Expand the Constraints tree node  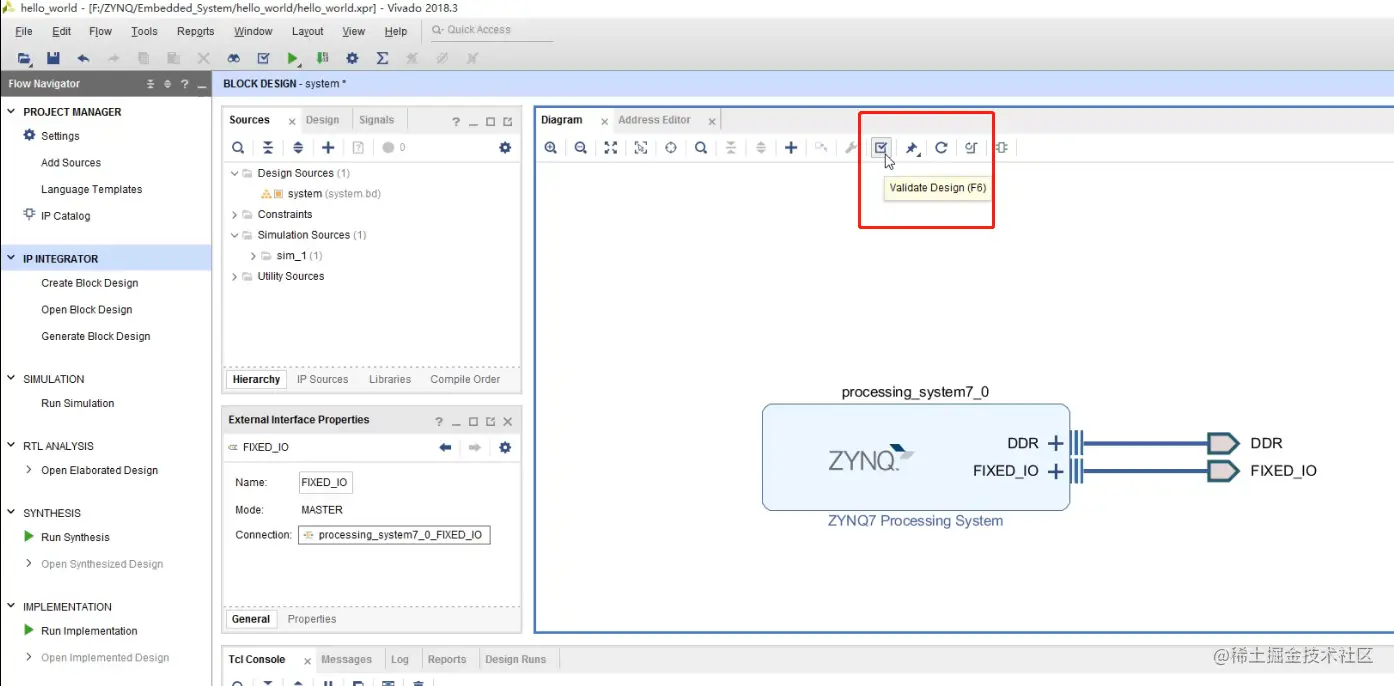235,214
